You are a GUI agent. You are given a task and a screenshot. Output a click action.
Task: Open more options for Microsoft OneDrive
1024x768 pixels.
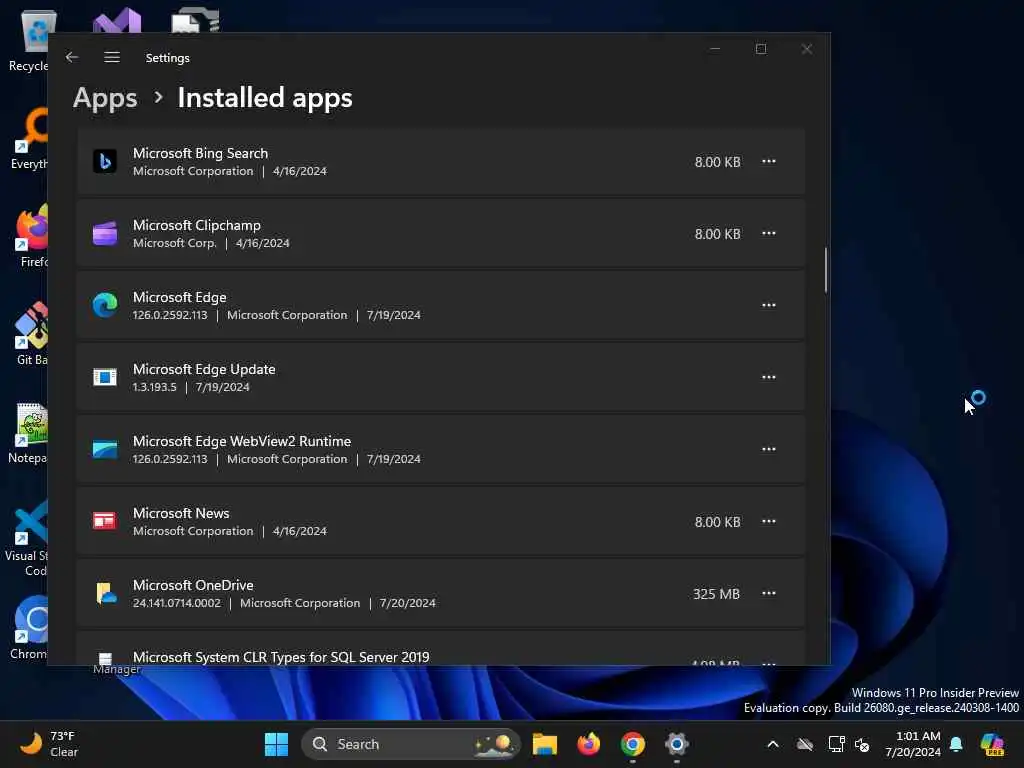click(769, 593)
